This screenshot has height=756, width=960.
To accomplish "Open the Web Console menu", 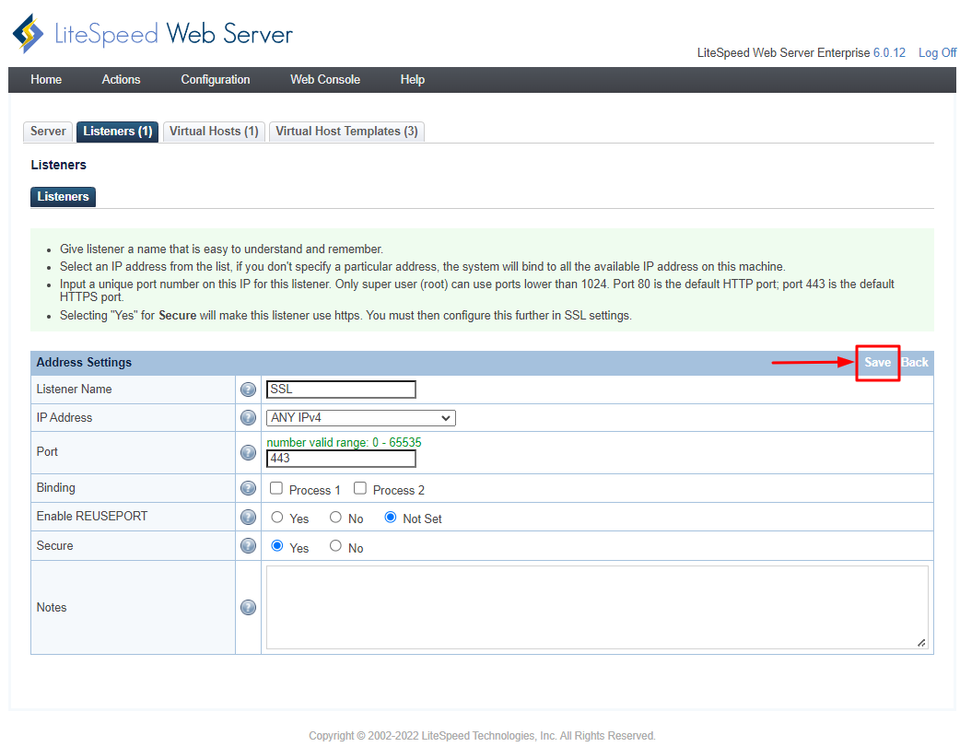I will (x=324, y=79).
